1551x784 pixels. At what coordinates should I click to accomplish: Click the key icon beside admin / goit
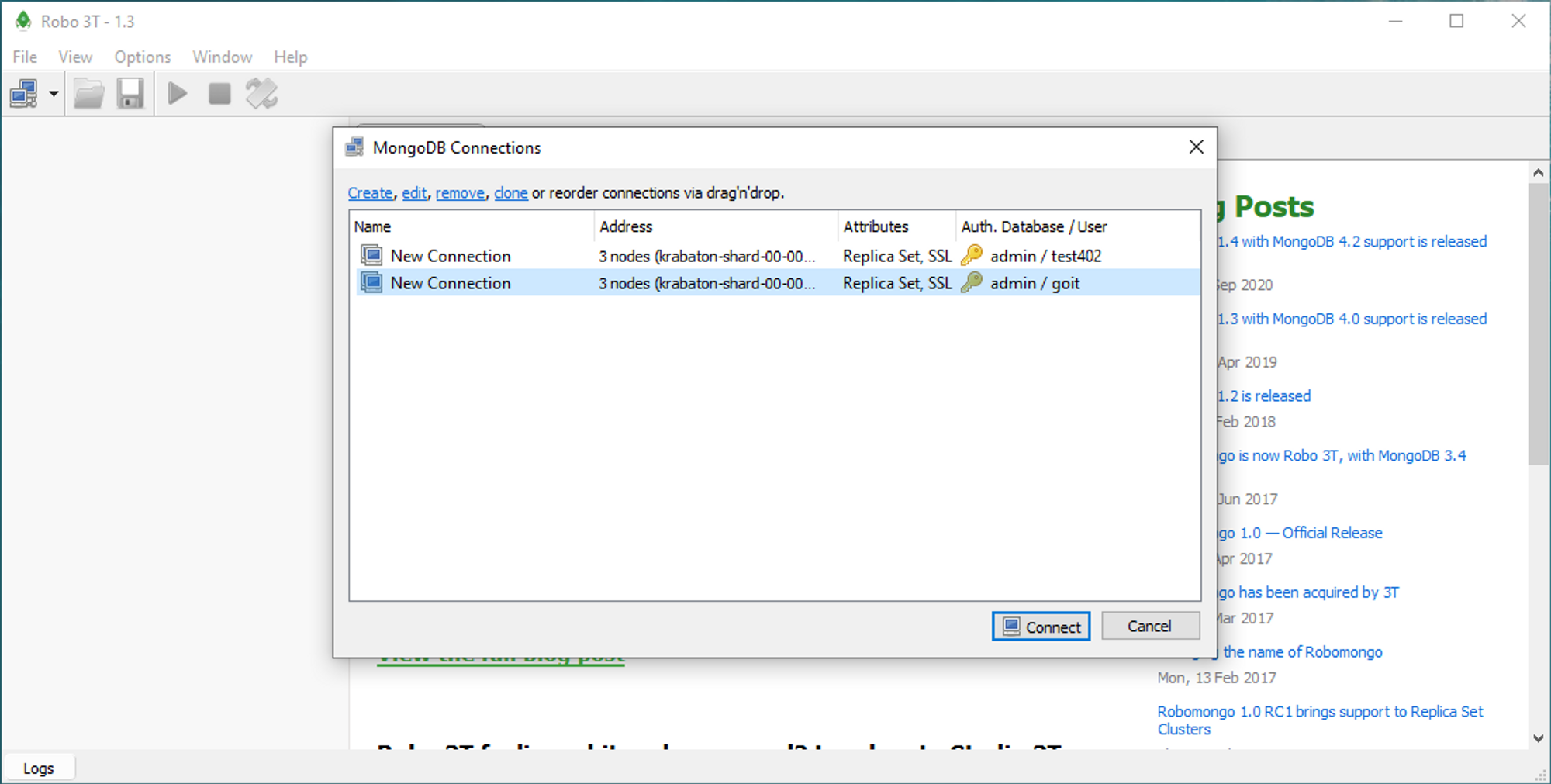[971, 283]
